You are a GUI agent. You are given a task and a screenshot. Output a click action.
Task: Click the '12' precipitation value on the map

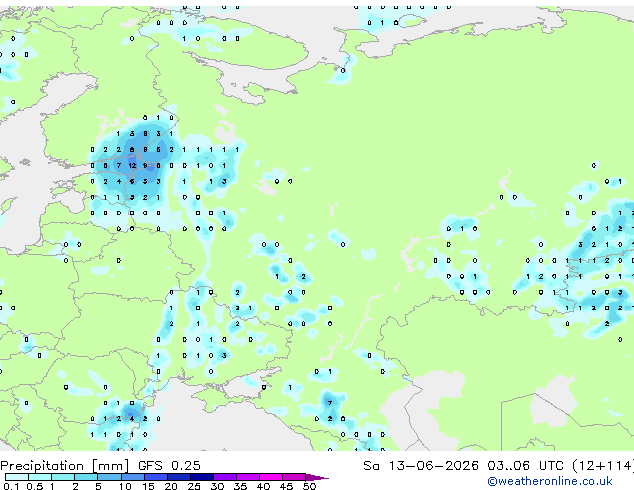132,165
